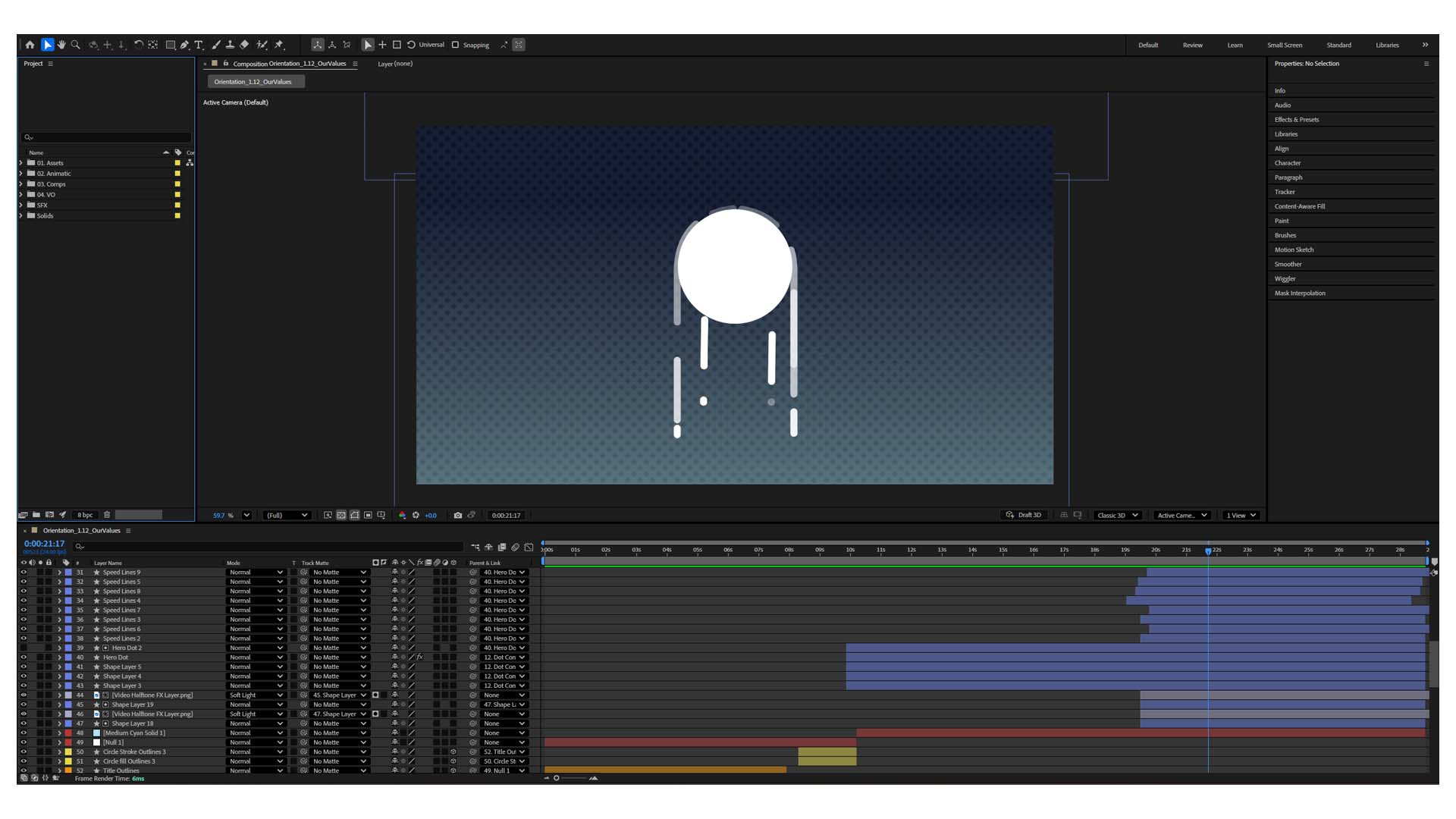Open the Classic 3D renderer dropdown
Screen dimensions: 1456x819
[1118, 515]
